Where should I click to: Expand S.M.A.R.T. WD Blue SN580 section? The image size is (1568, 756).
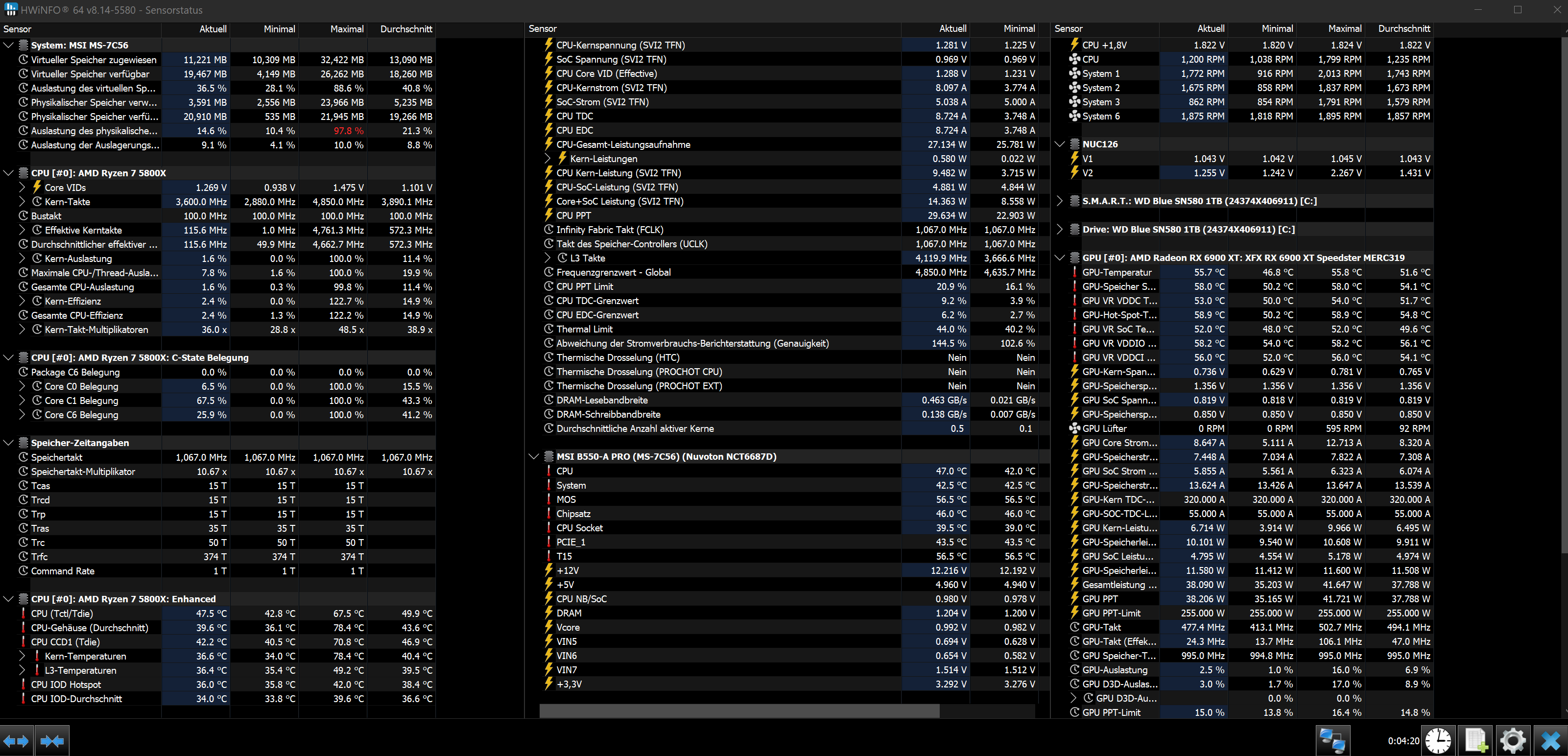click(x=1060, y=201)
